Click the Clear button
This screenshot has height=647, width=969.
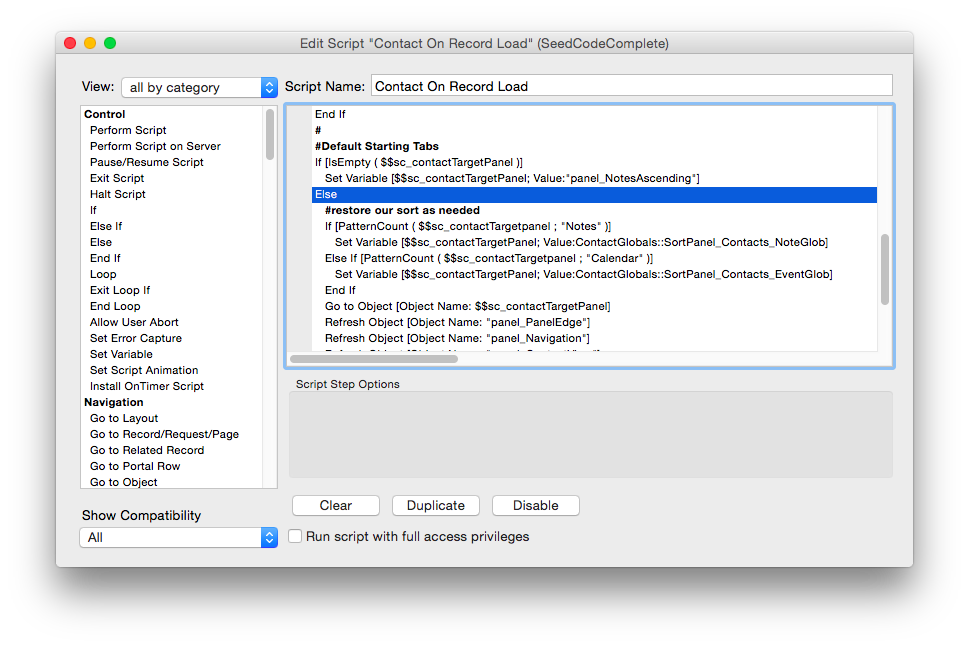[x=335, y=506]
